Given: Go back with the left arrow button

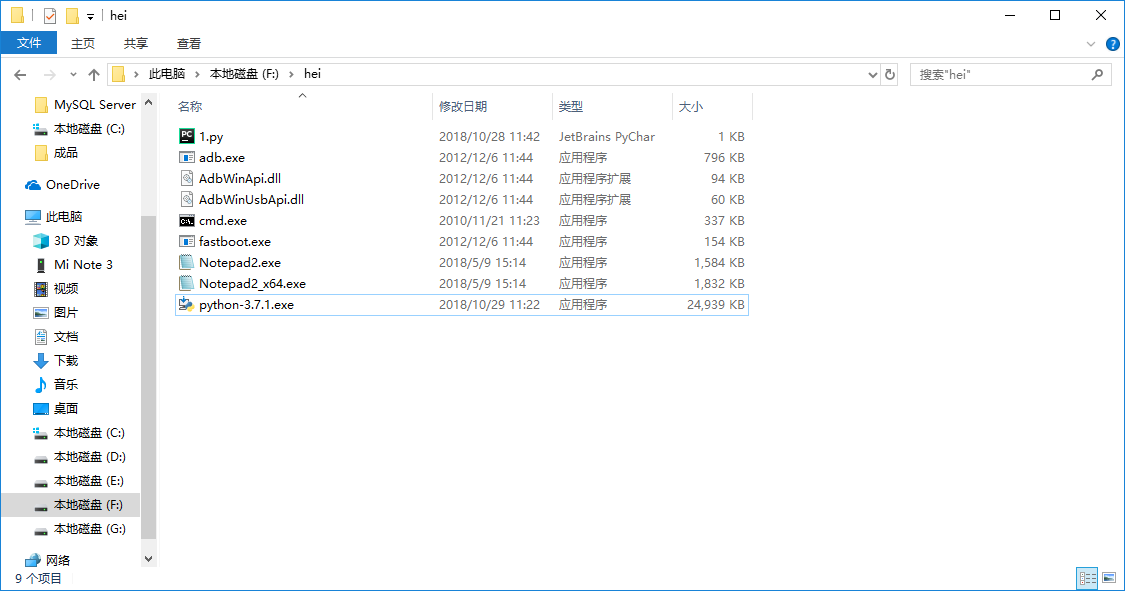Looking at the screenshot, I should pos(20,75).
